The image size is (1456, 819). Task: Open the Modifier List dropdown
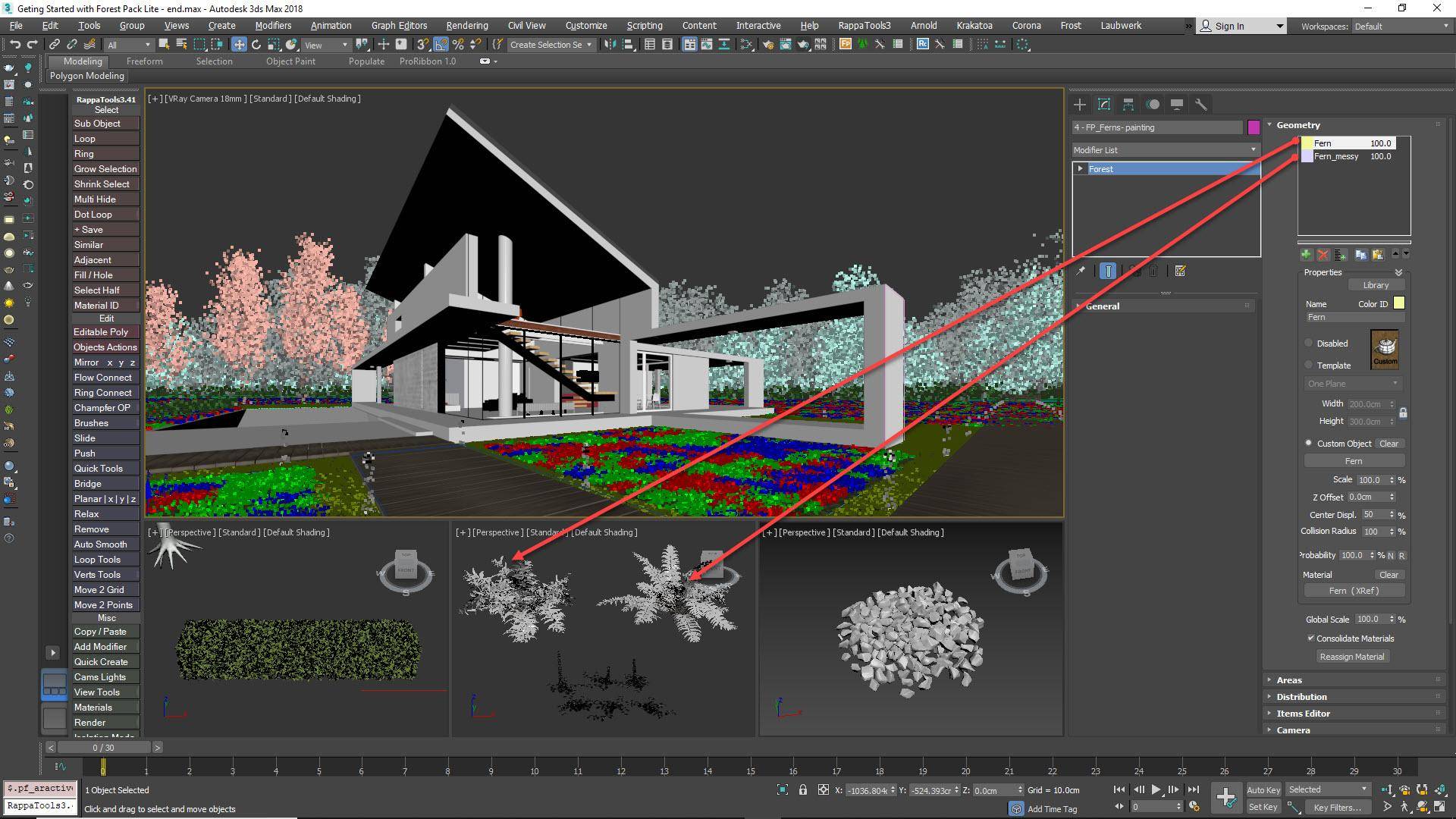coord(1252,149)
